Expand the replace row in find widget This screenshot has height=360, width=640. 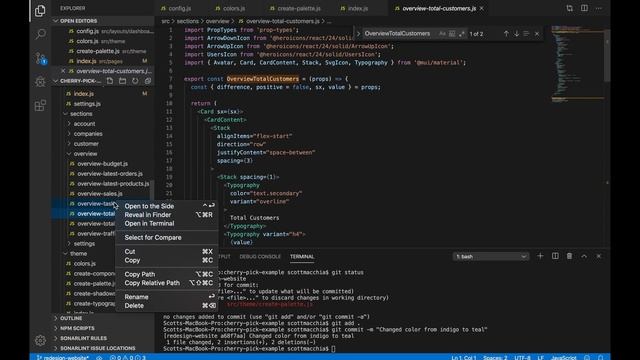point(358,34)
